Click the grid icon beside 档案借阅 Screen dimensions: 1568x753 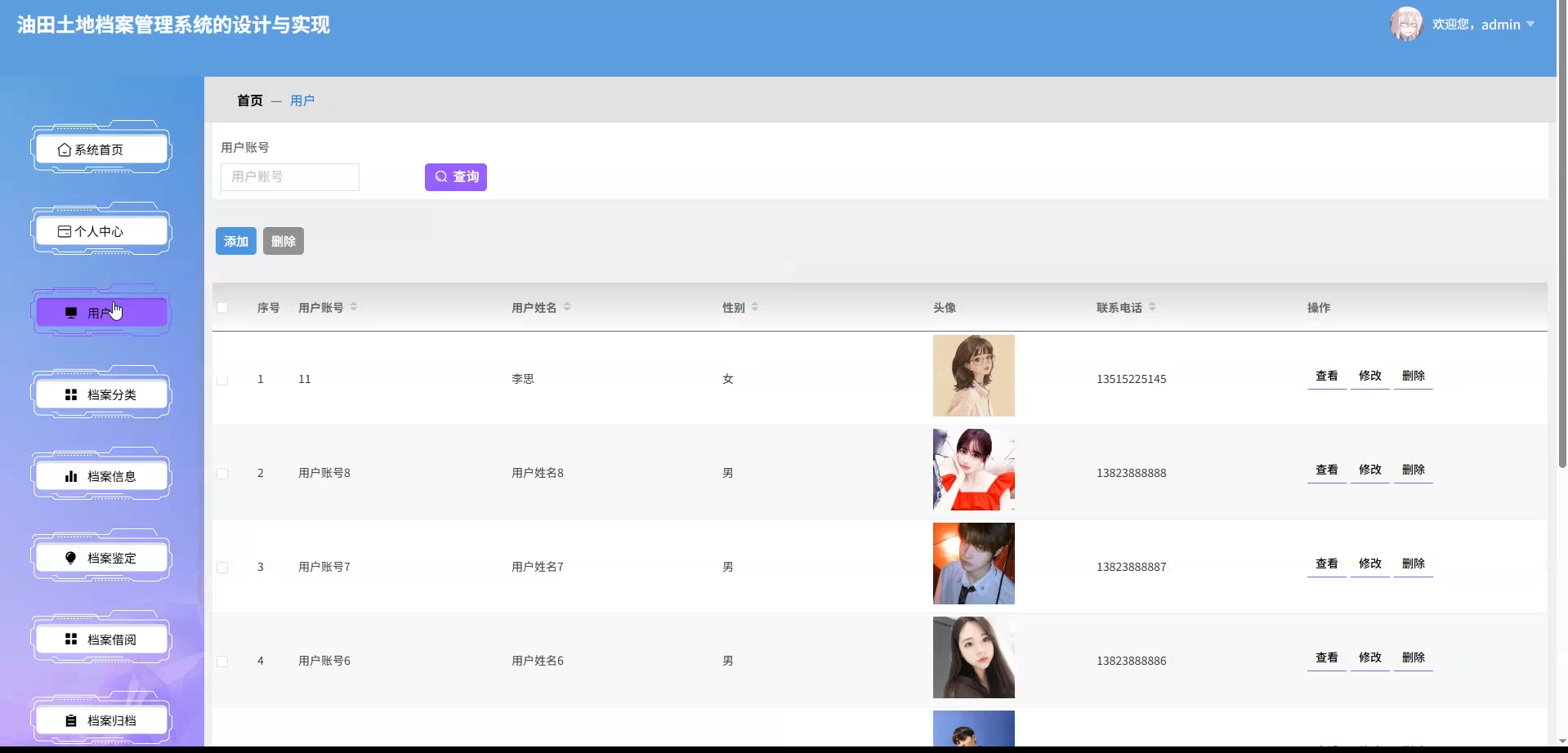[x=71, y=639]
